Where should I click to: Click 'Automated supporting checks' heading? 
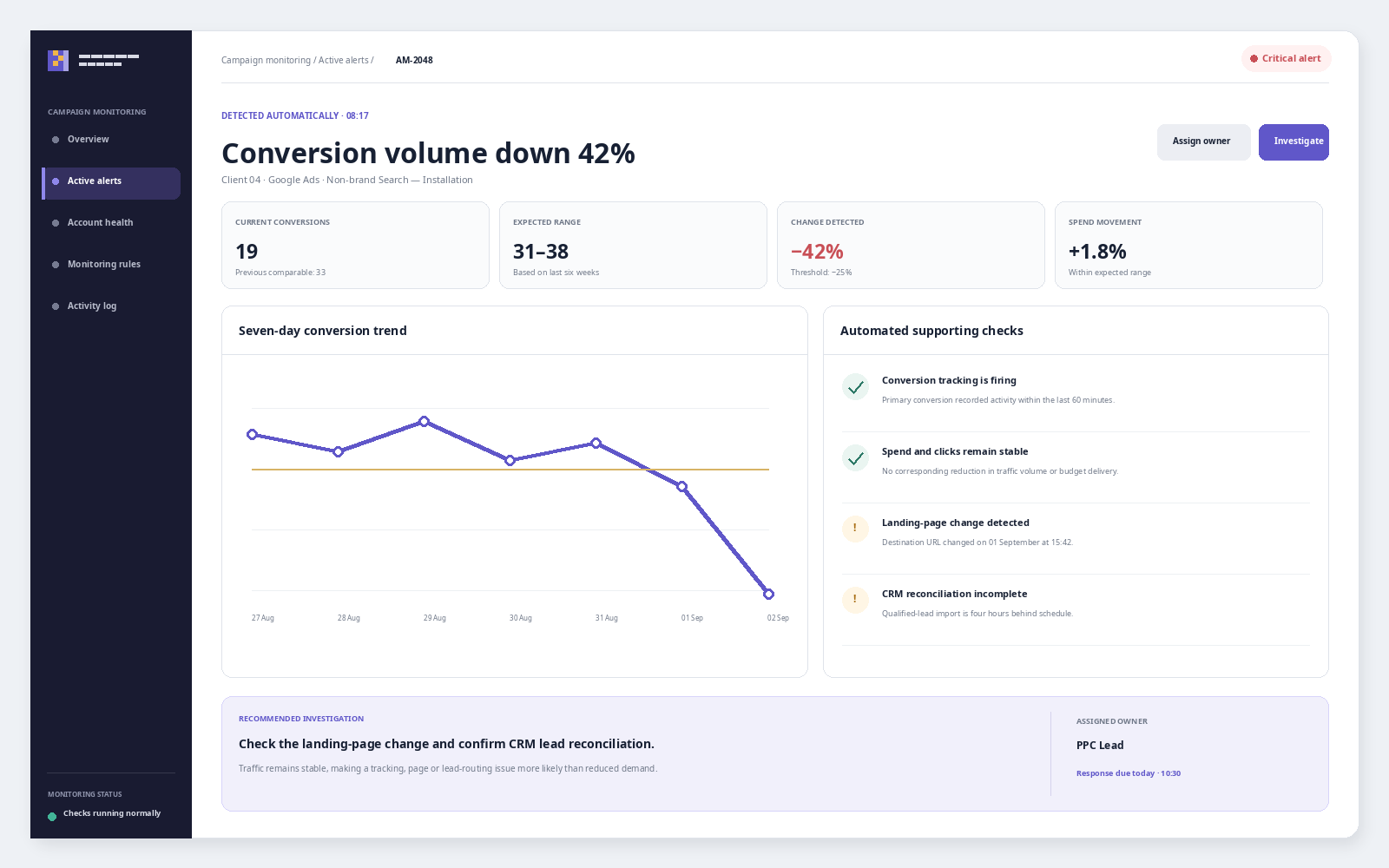[x=931, y=331]
